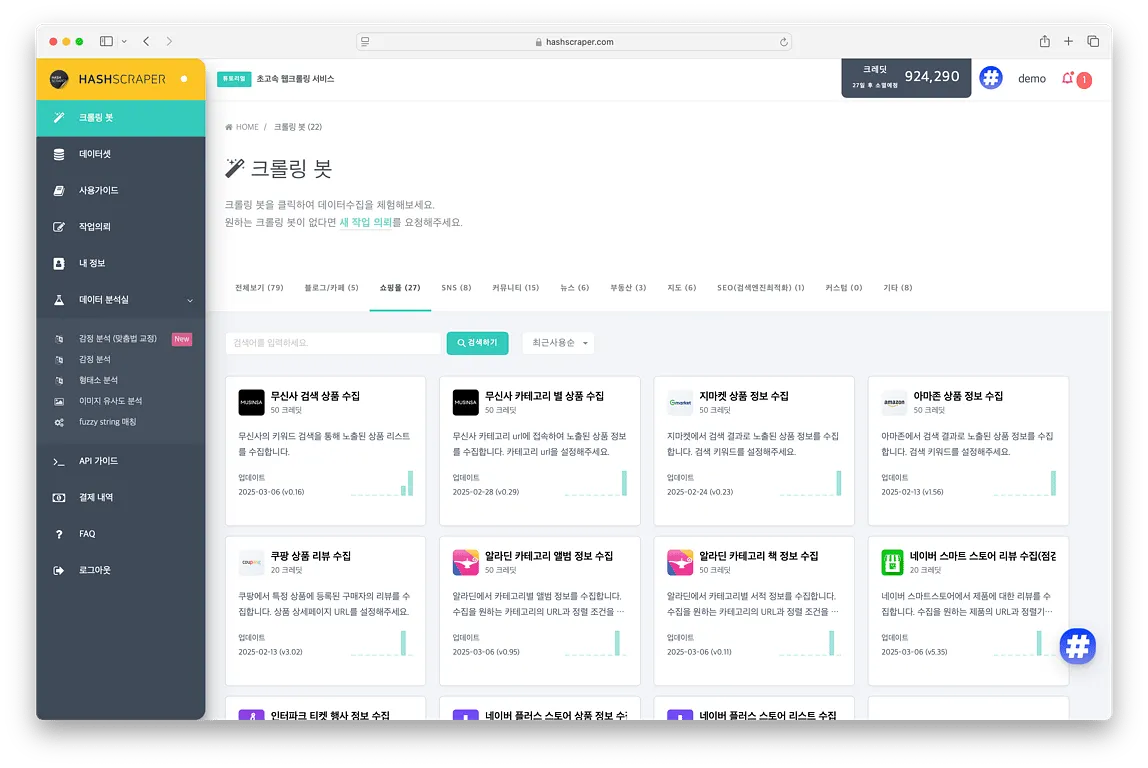1148x768 pixels.
Task: Collapse the 데이터 분석실 menu chevron
Action: coord(190,300)
